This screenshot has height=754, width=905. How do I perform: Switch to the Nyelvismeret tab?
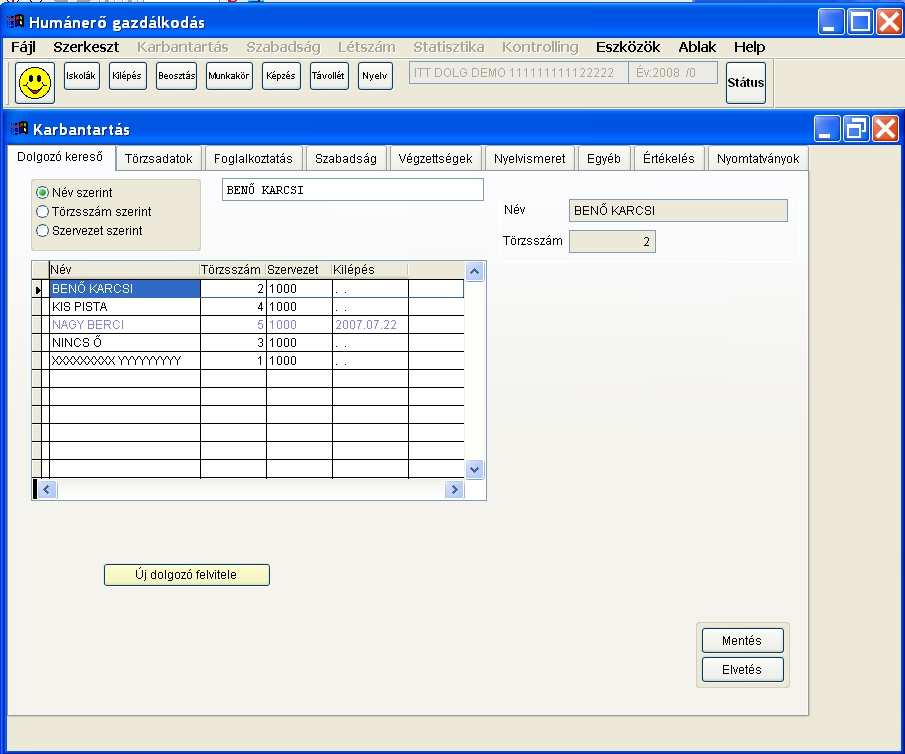tap(529, 159)
